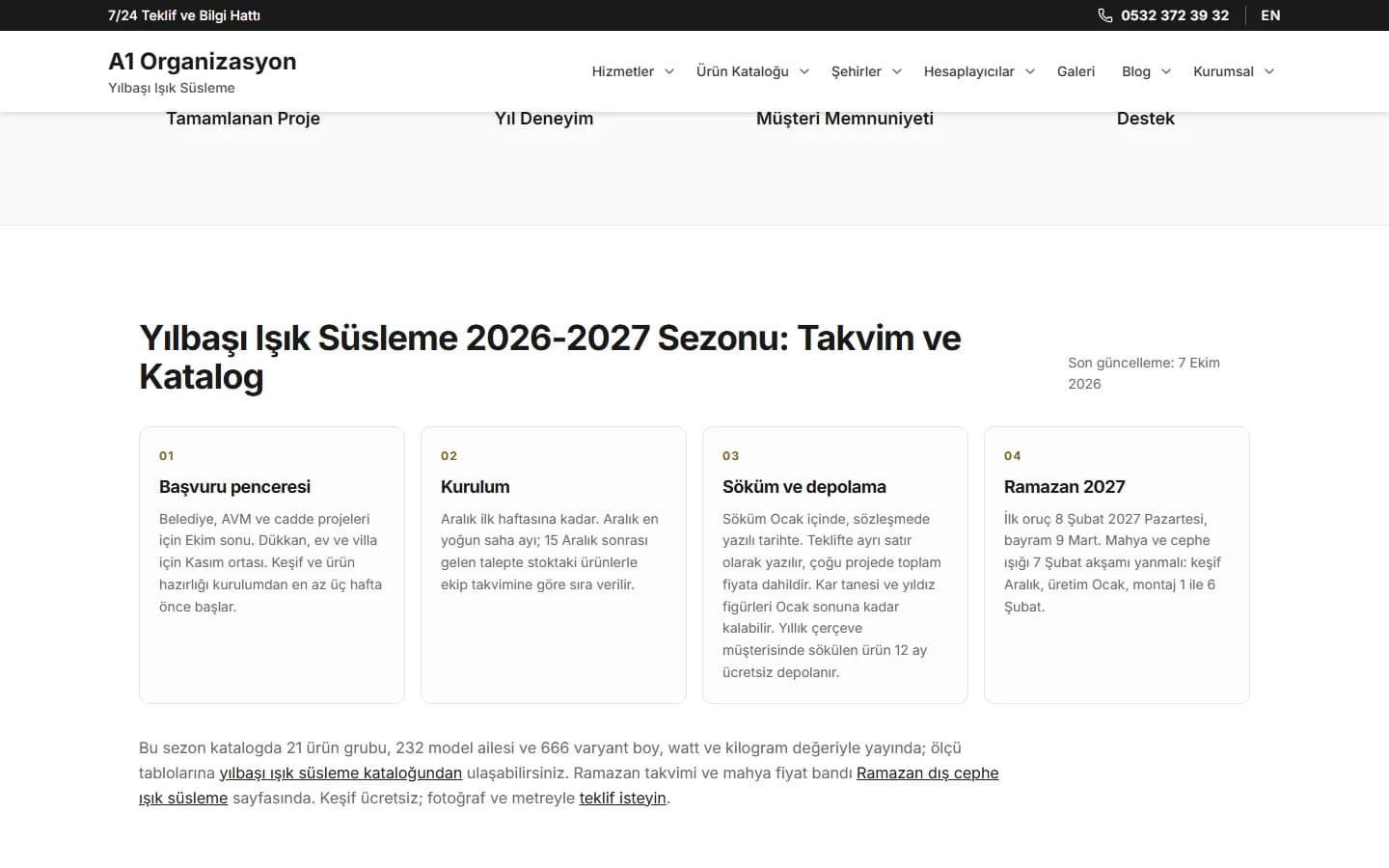Expand the Kurumsal chevron arrow
Viewport: 1389px width, 868px height.
(1269, 71)
